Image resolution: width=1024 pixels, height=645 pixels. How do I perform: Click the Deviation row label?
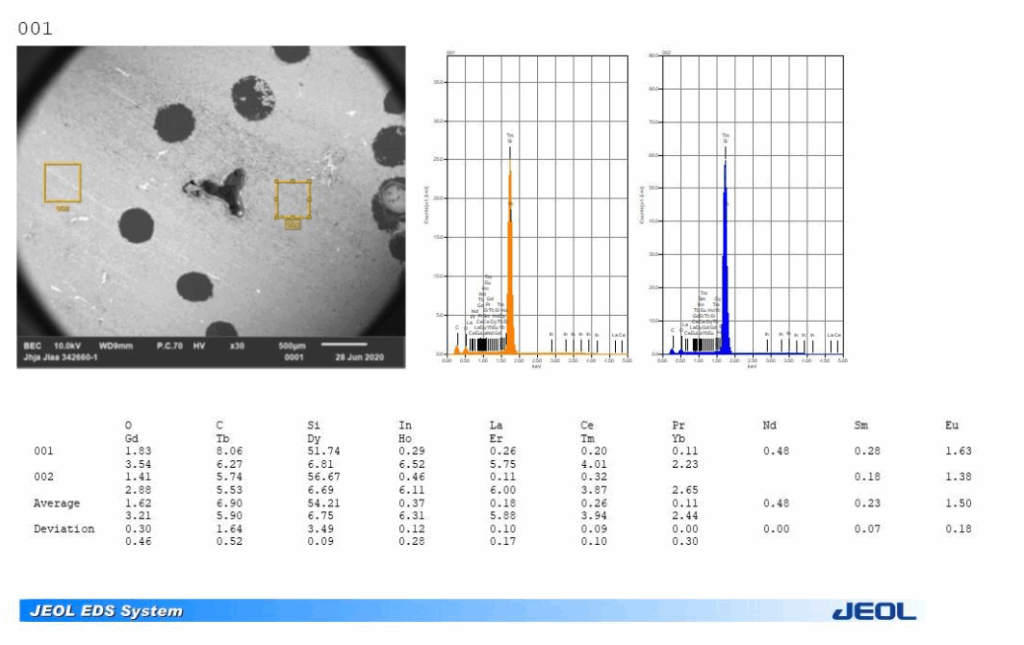click(63, 529)
